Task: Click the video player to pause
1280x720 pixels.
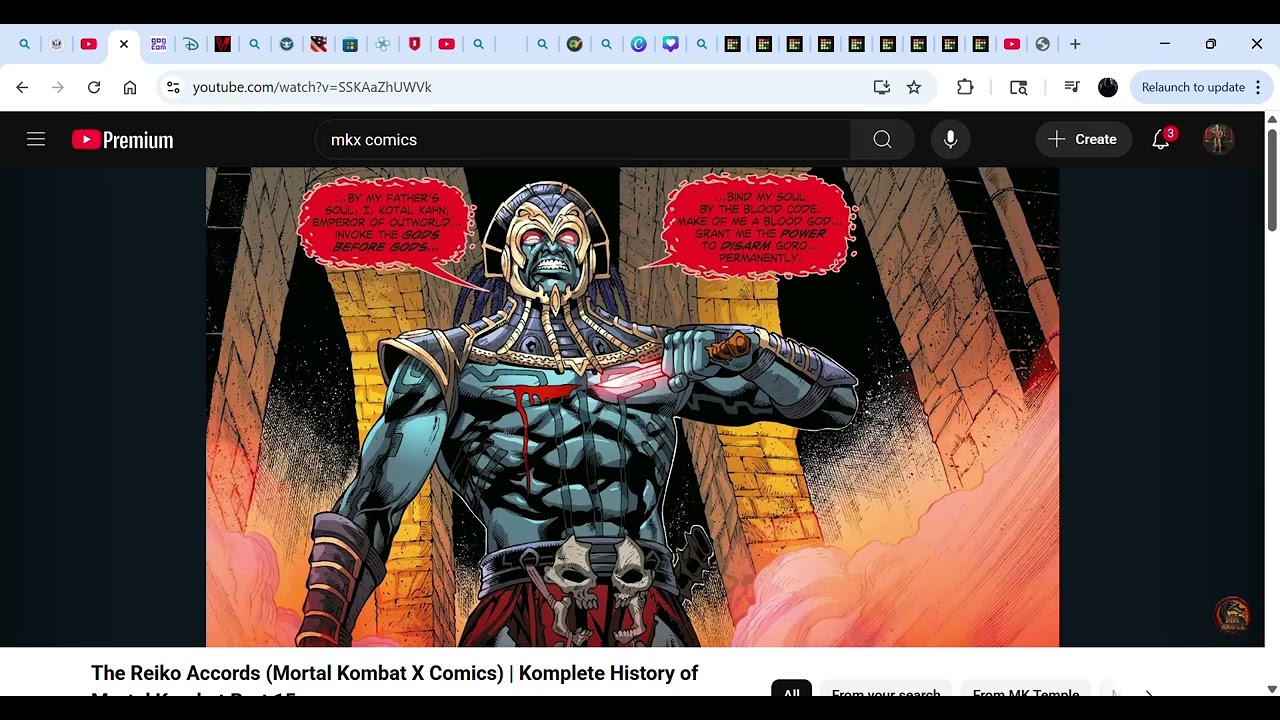Action: (632, 407)
